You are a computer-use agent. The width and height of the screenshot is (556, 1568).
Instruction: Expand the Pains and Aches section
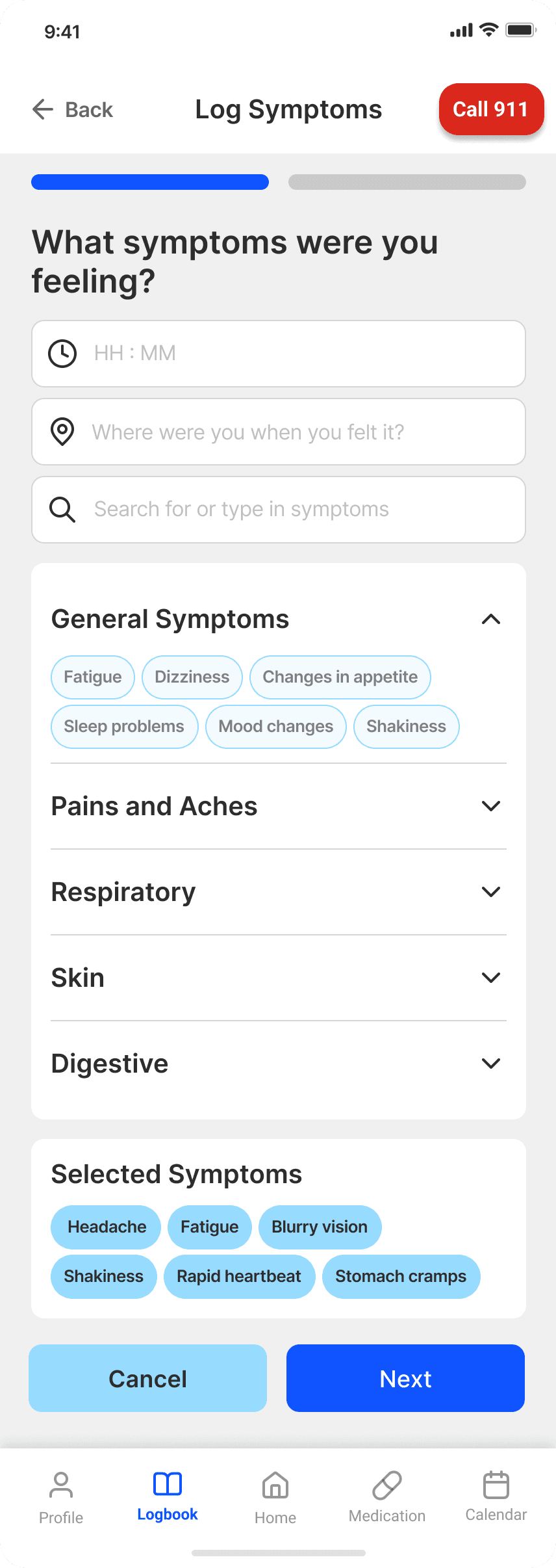pos(490,806)
